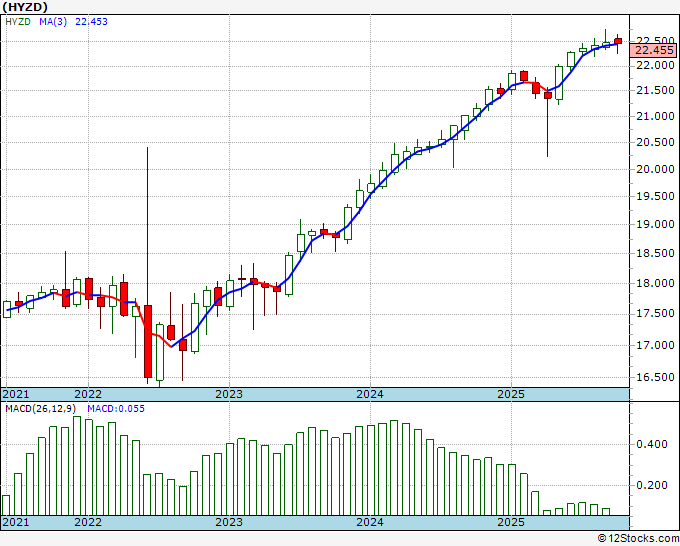Click the 18.500 price axis label
The height and width of the screenshot is (546, 680).
pyautogui.click(x=655, y=253)
